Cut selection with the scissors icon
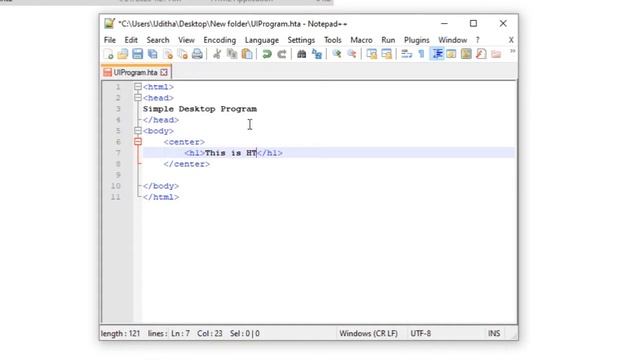 [x=217, y=54]
